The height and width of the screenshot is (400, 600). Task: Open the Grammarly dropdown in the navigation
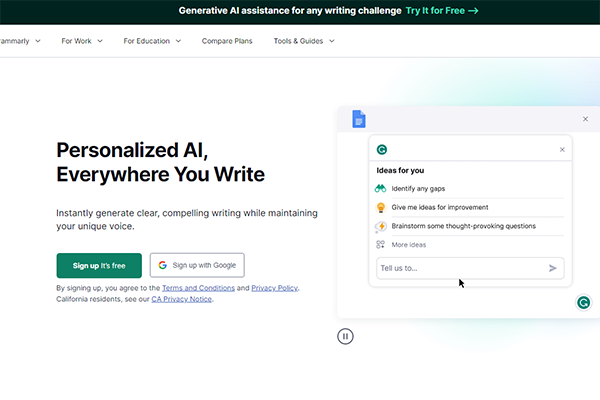pos(20,41)
